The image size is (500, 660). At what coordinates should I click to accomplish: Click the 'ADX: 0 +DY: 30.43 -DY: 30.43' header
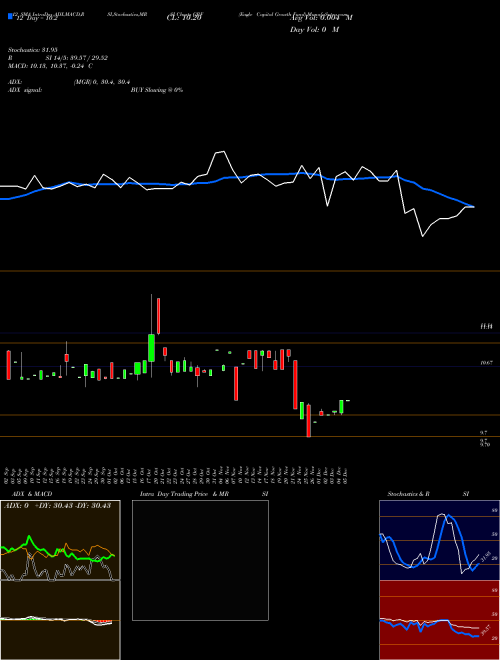[58, 506]
